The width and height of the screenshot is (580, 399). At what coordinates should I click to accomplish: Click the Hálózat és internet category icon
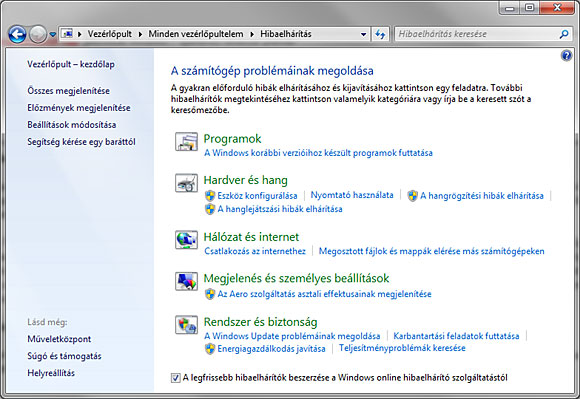click(186, 240)
